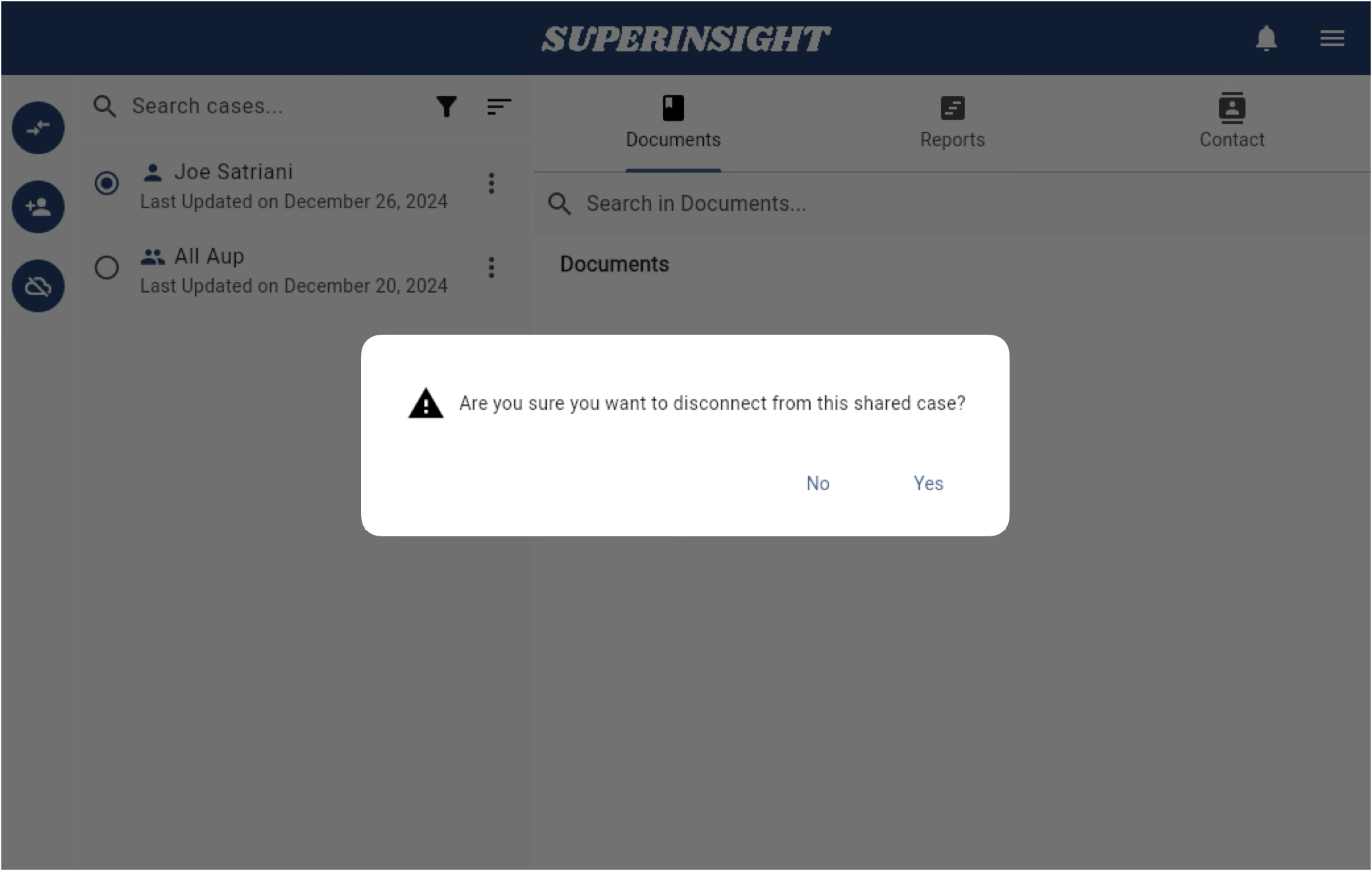Viewport: 1372px width, 871px height.
Task: Open the Contact tab icon
Action: (1232, 108)
